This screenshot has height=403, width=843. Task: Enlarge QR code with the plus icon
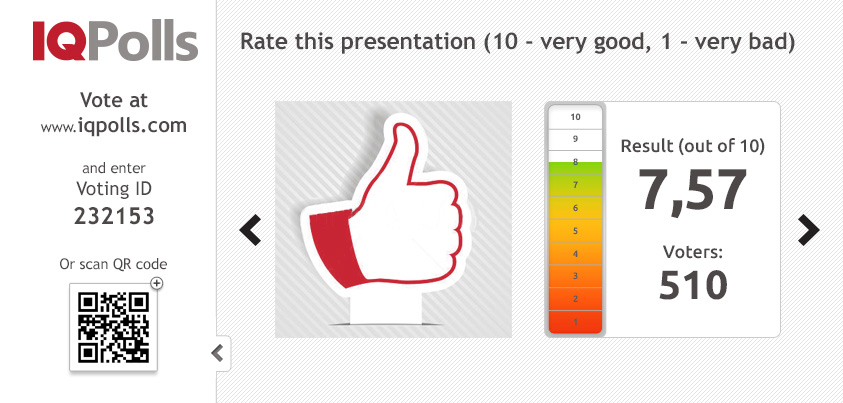(156, 283)
